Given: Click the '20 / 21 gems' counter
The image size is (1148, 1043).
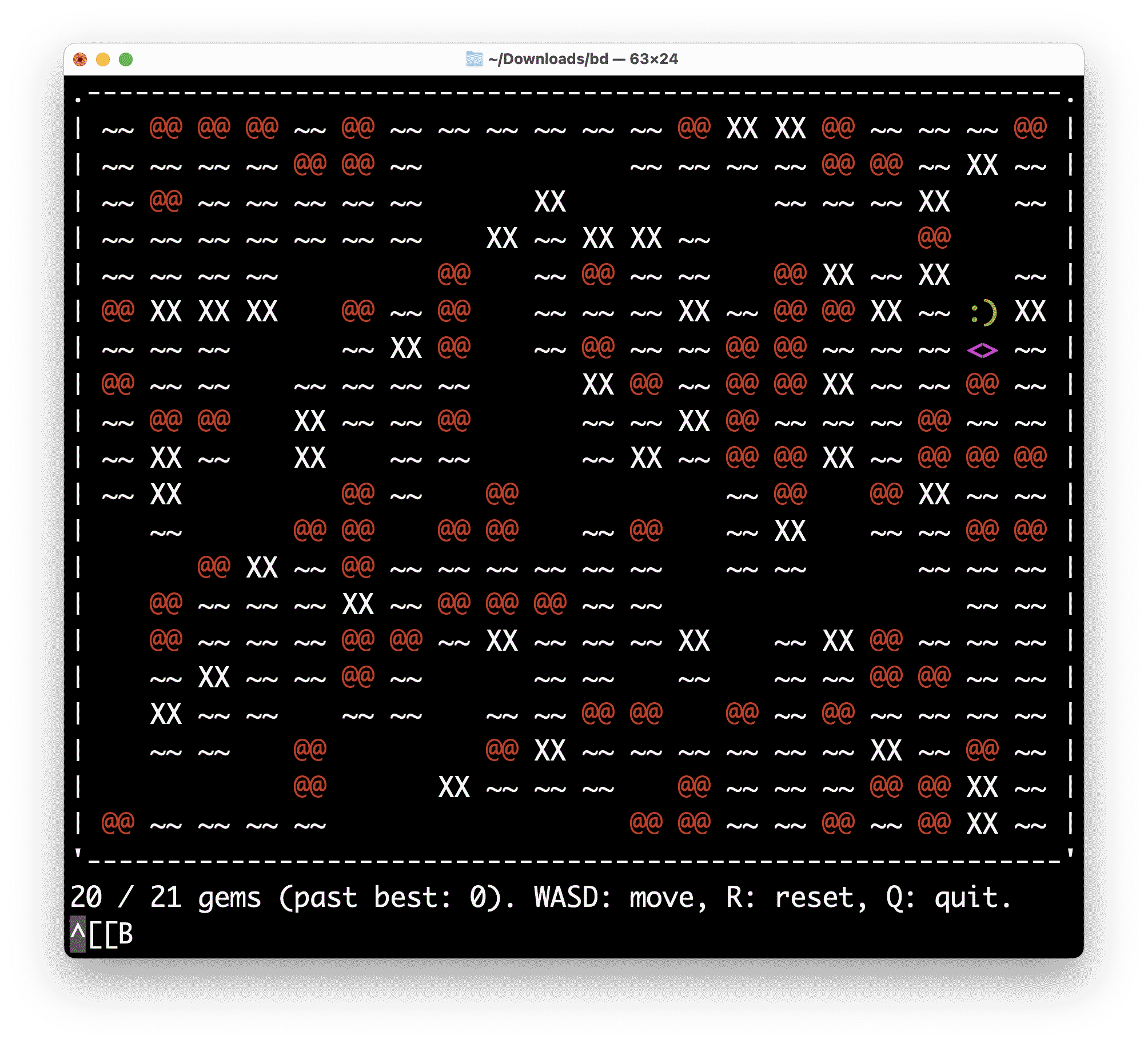Looking at the screenshot, I should 166,897.
